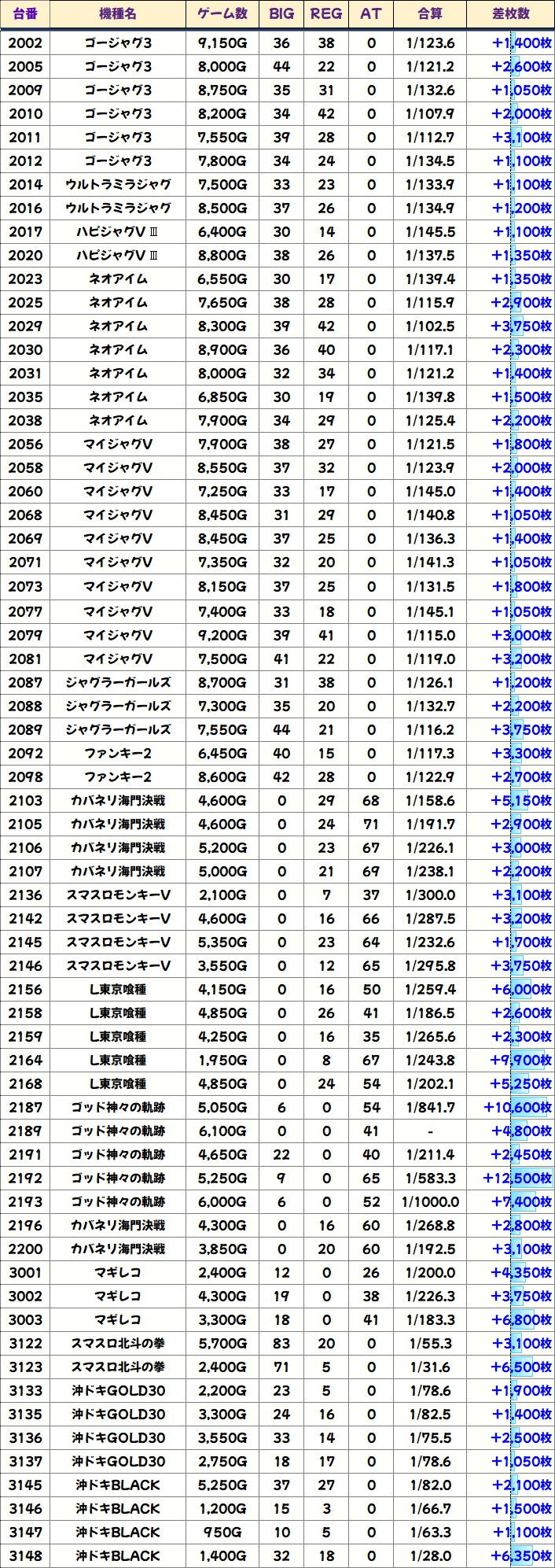Click +1,050枚 in row 3137
The width and height of the screenshot is (555, 1568).
tap(522, 1461)
